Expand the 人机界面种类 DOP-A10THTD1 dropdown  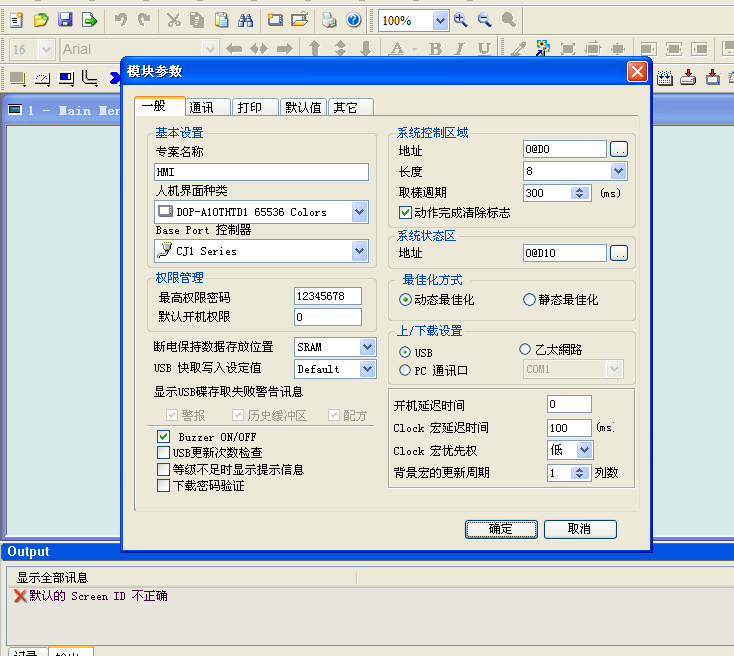[360, 212]
